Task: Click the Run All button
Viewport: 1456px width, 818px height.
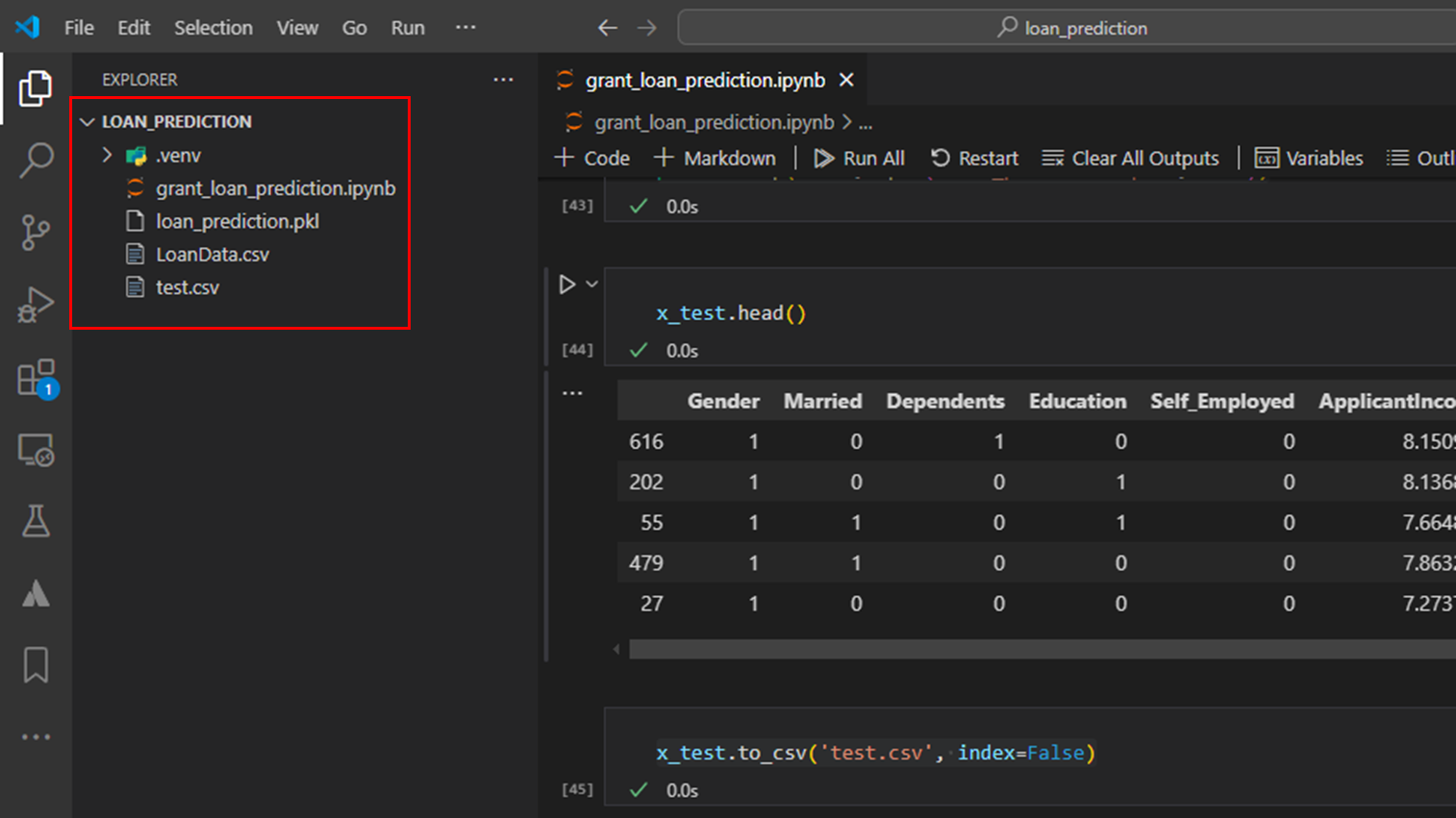Action: pos(858,158)
